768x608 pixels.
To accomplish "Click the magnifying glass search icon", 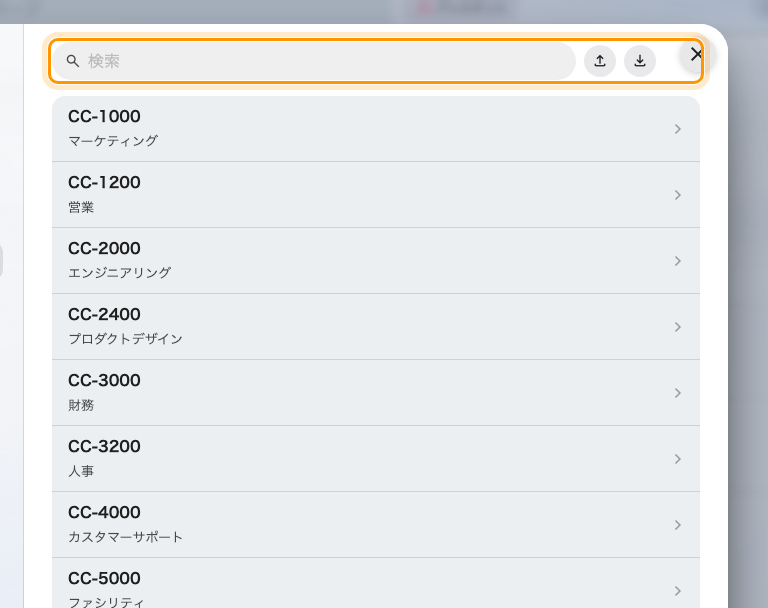I will tap(72, 61).
